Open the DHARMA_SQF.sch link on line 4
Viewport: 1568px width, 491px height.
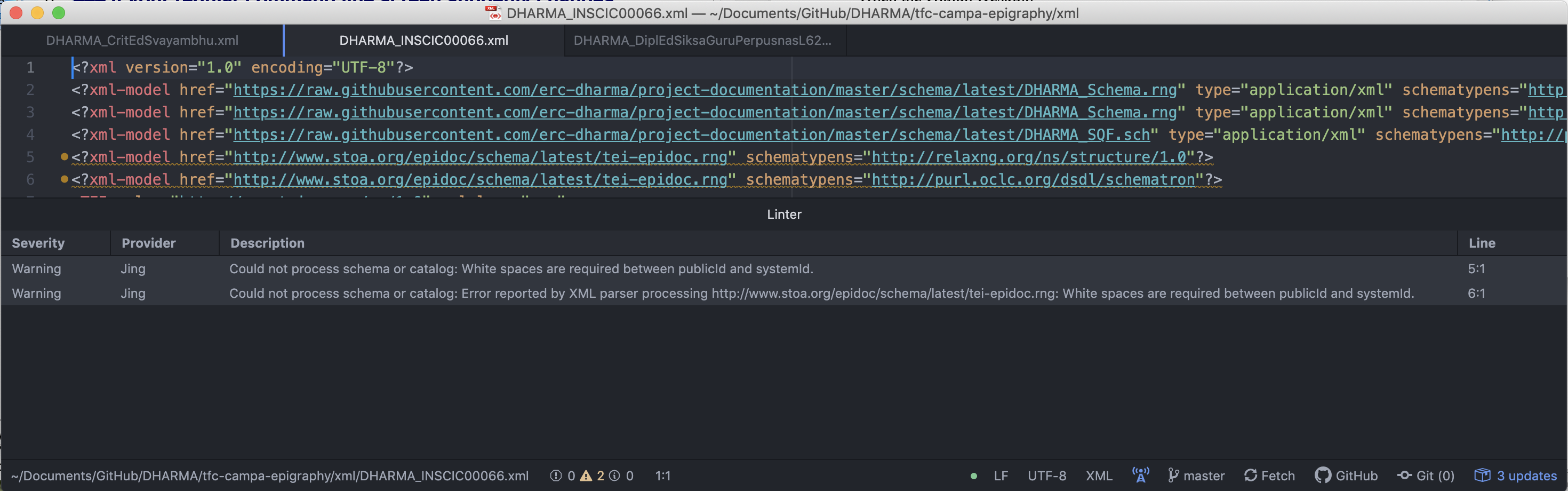[692, 134]
